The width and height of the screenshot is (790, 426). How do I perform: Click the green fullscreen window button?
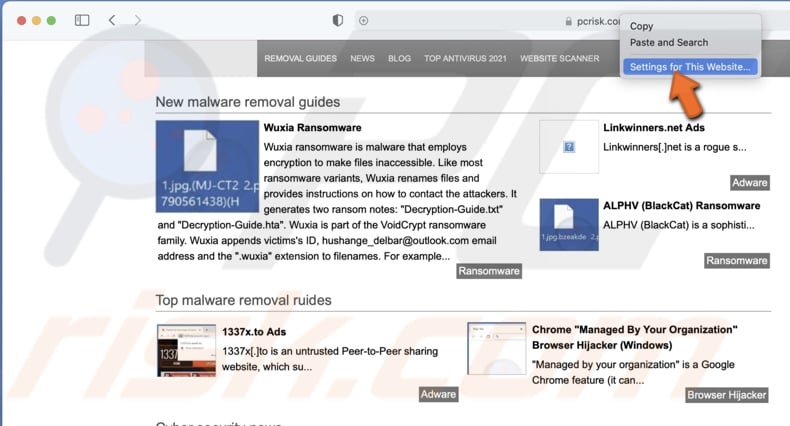tap(51, 21)
